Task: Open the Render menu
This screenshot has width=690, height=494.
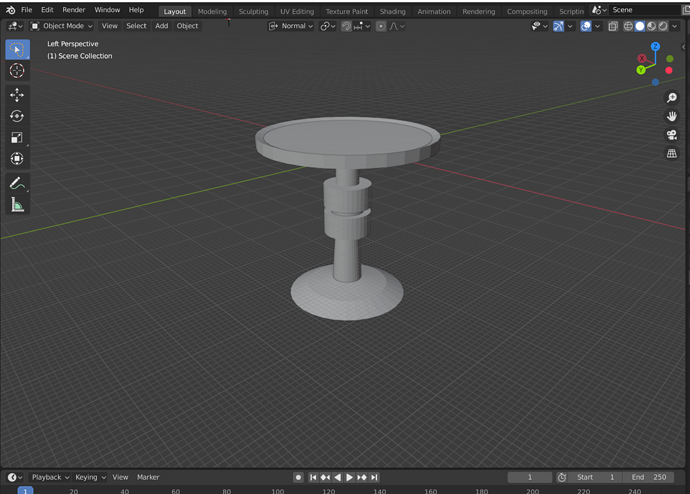Action: tap(73, 10)
